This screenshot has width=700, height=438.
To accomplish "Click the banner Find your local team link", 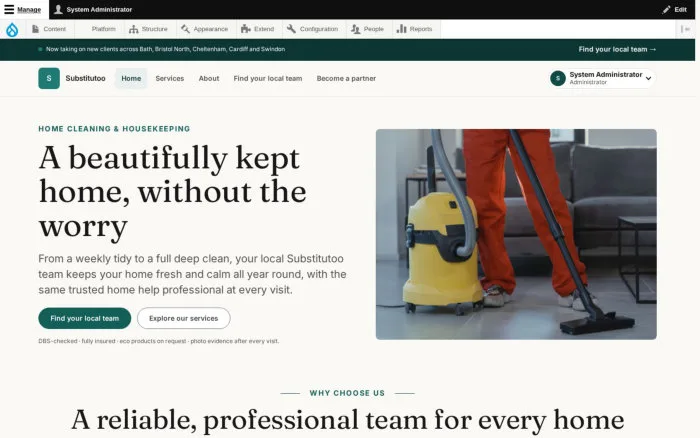I will coord(617,49).
